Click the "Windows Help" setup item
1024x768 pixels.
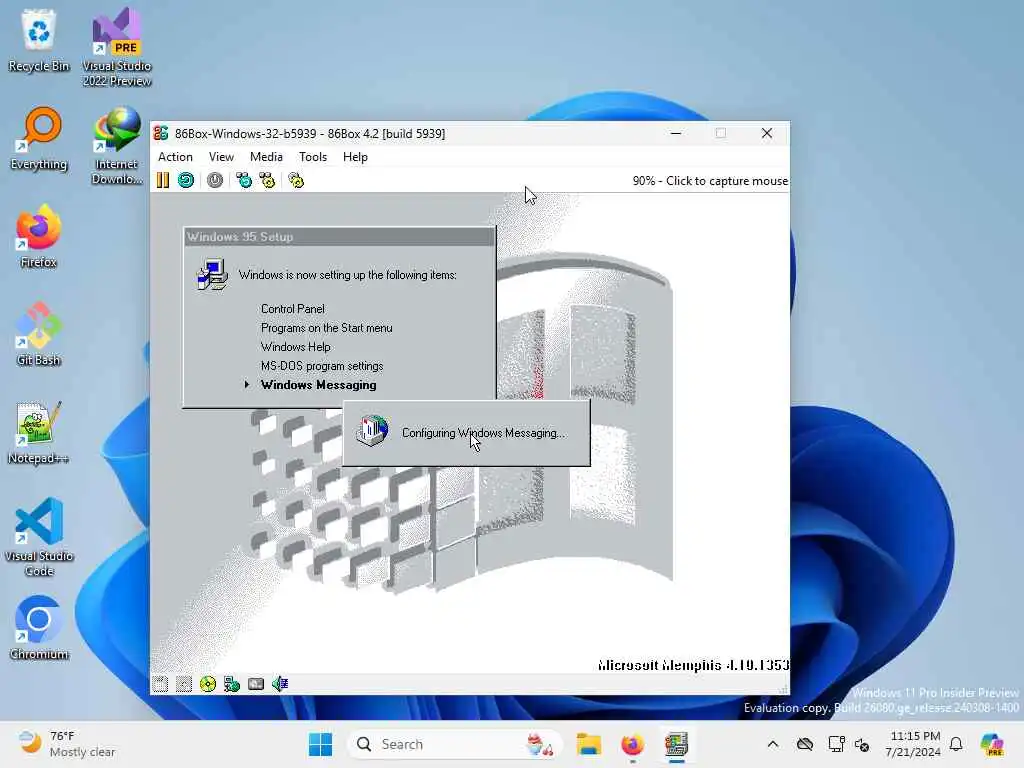click(296, 347)
